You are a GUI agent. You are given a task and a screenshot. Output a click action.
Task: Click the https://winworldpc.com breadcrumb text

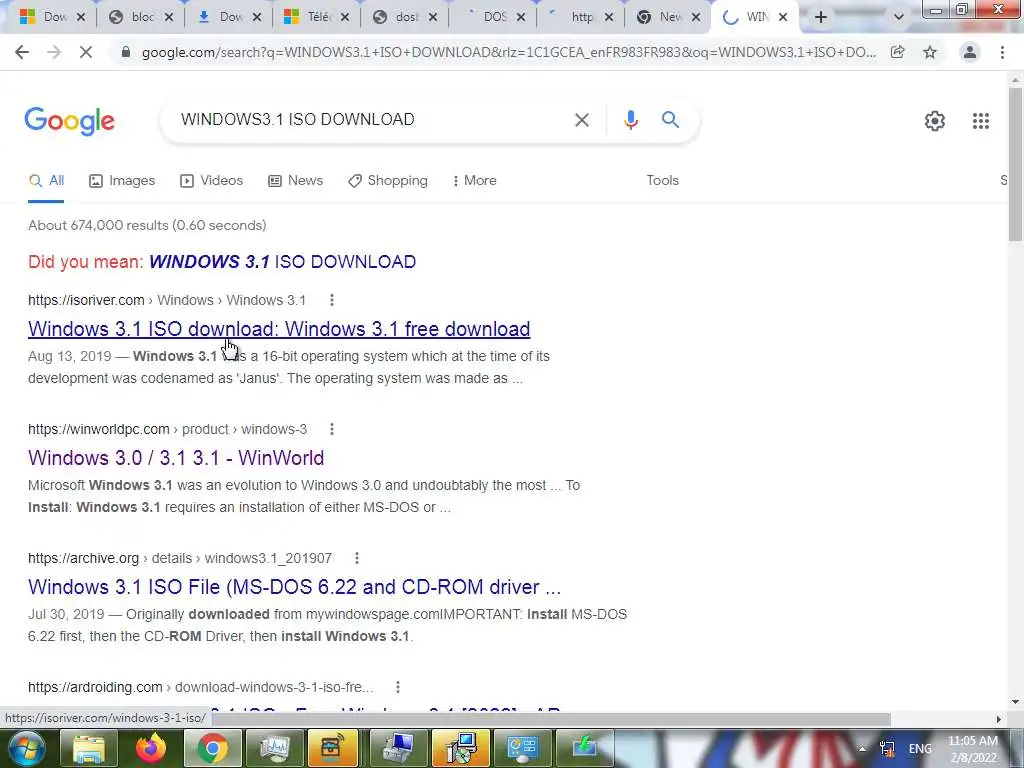tap(99, 429)
